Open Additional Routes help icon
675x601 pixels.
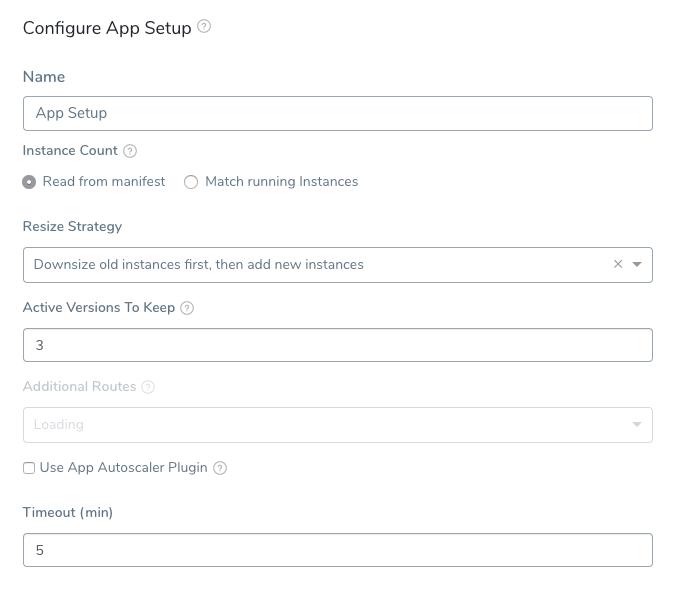coord(148,387)
